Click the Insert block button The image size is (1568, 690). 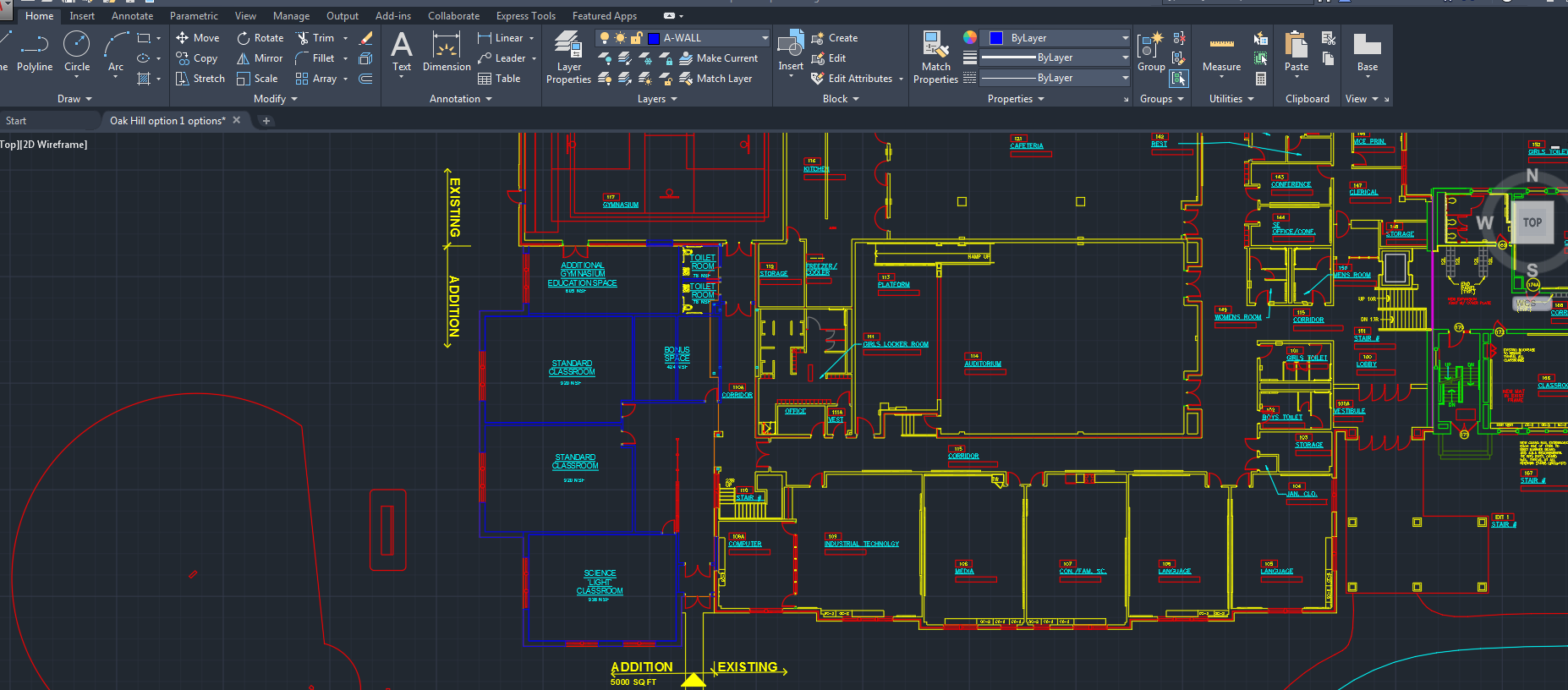(x=791, y=52)
